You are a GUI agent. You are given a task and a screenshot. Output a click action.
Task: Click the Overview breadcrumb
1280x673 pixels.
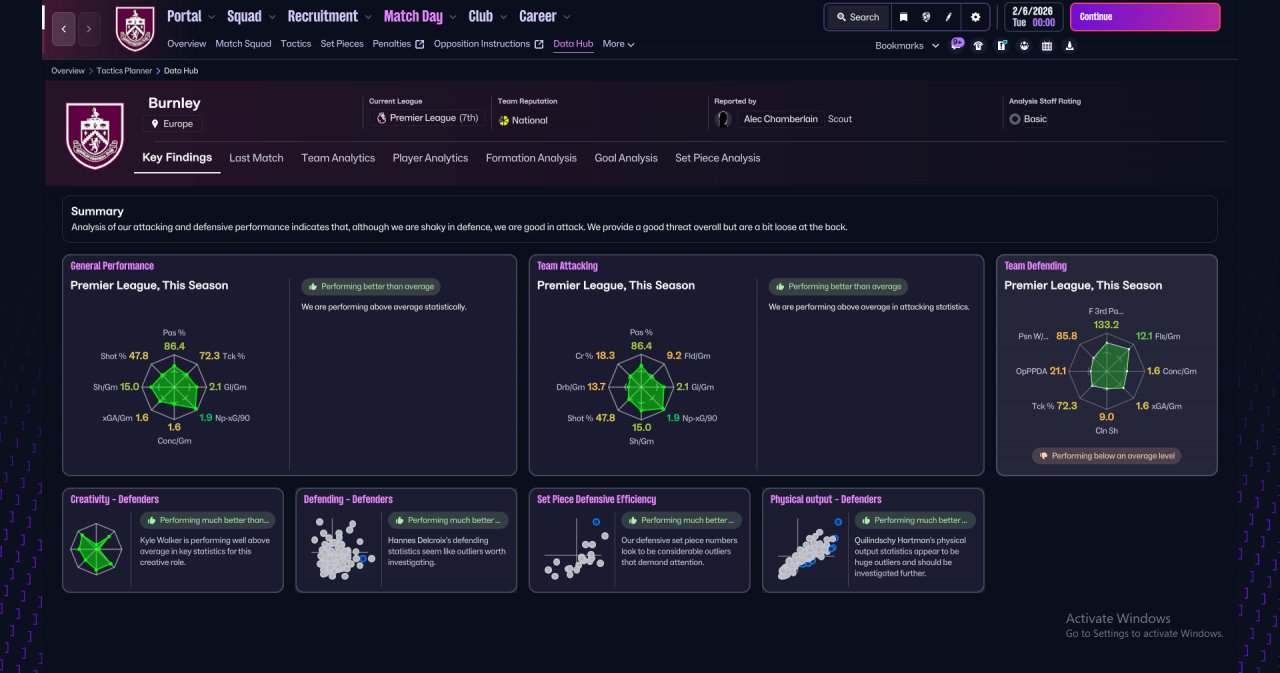[x=68, y=71]
